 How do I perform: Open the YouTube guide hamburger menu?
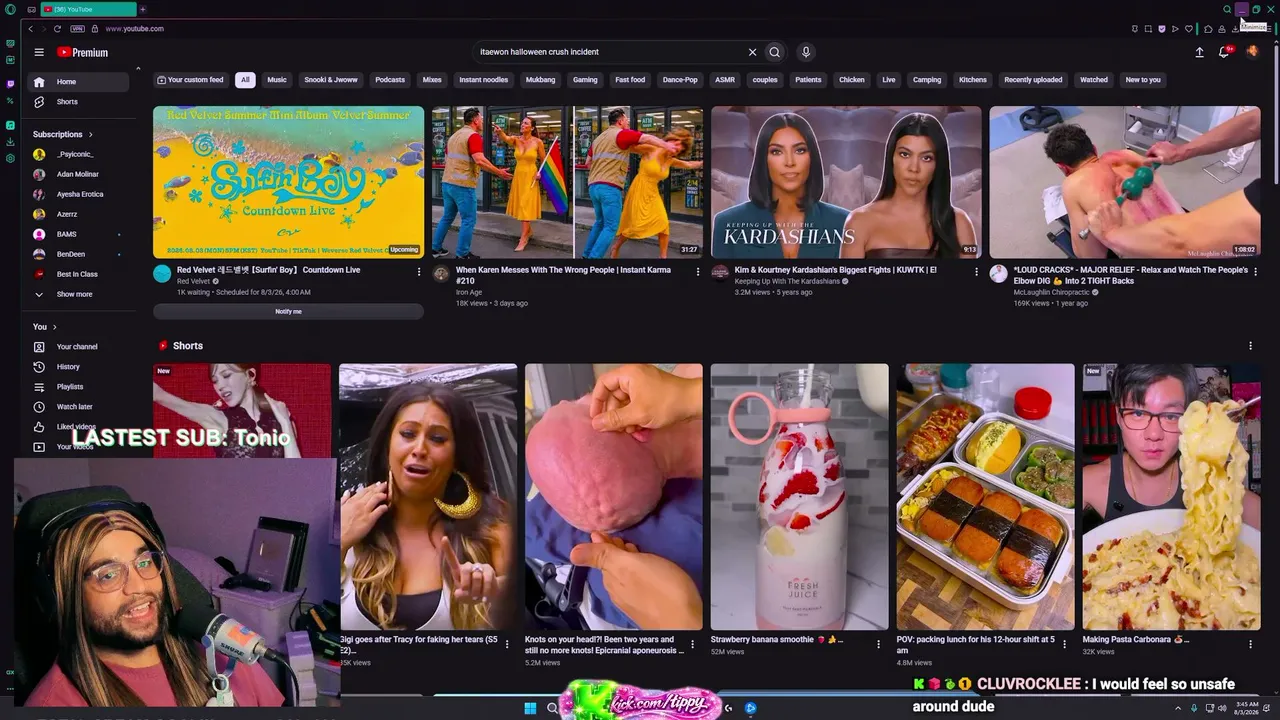pos(39,52)
